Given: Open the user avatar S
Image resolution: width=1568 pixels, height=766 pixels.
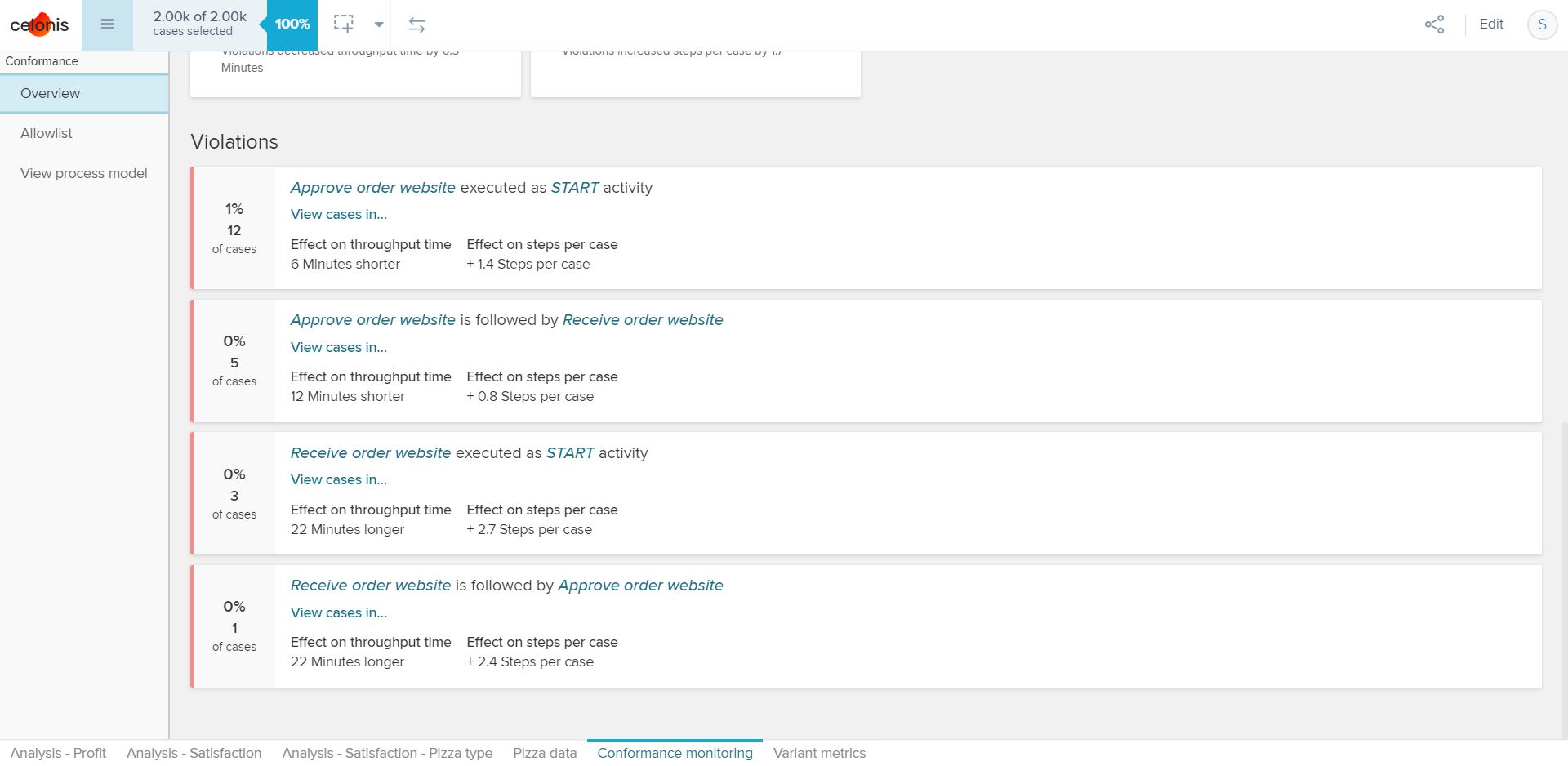Looking at the screenshot, I should pyautogui.click(x=1542, y=24).
